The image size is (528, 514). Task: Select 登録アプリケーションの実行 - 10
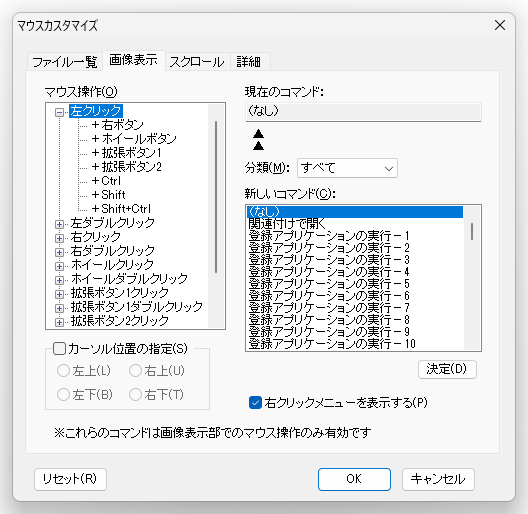click(355, 344)
